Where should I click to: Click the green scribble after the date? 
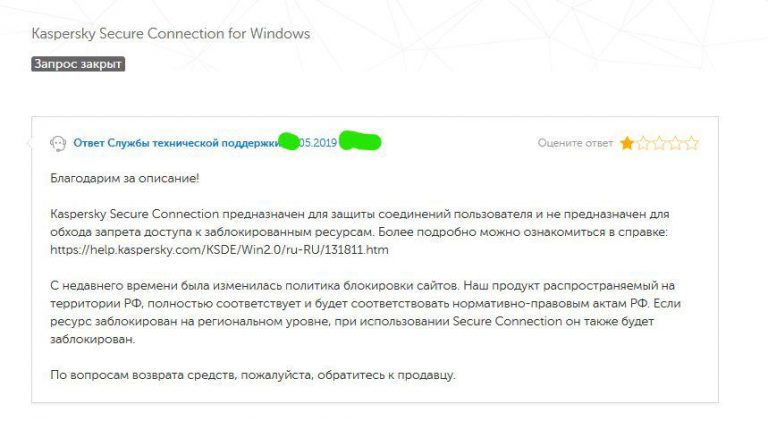[x=361, y=142]
